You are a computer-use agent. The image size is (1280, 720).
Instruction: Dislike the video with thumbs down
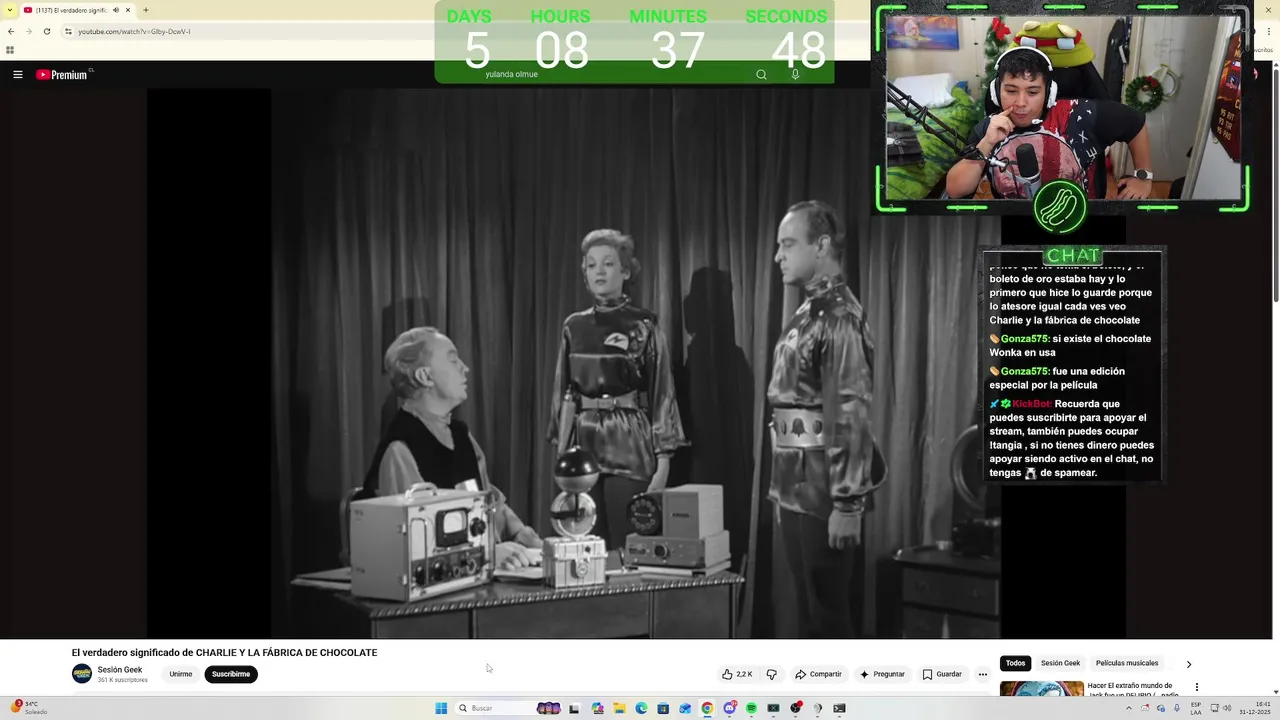[x=771, y=674]
